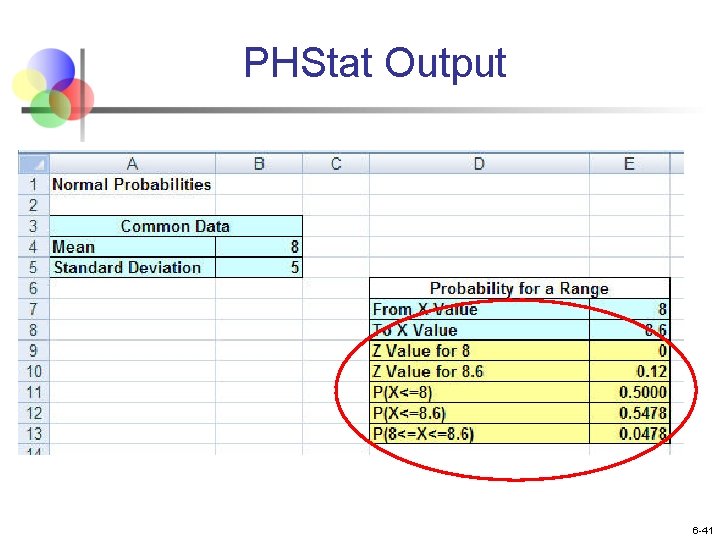The height and width of the screenshot is (540, 720).
Task: Click the 'Probability for a Range' header
Action: 520,289
